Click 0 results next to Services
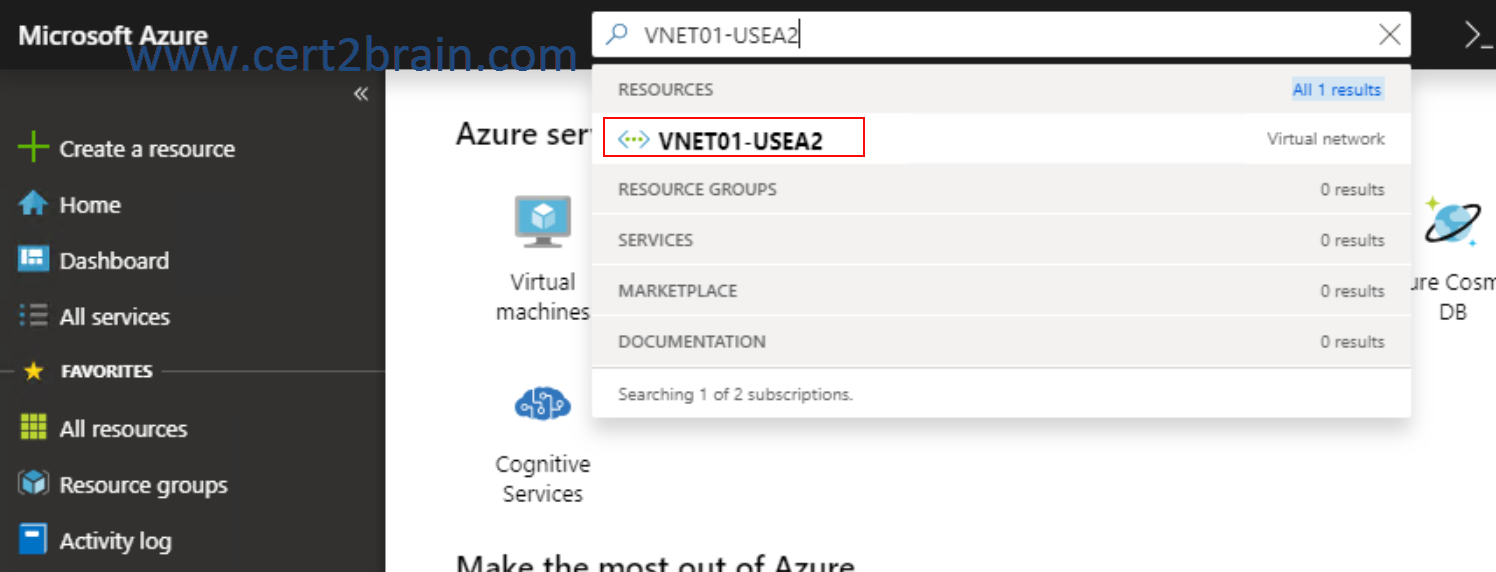Viewport: 1496px width, 572px height. pos(1352,240)
